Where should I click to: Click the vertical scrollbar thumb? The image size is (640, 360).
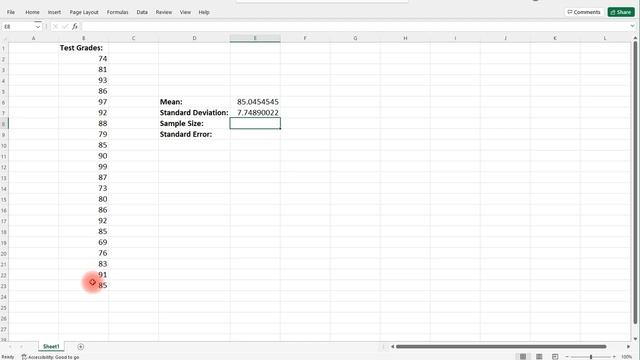[636, 182]
